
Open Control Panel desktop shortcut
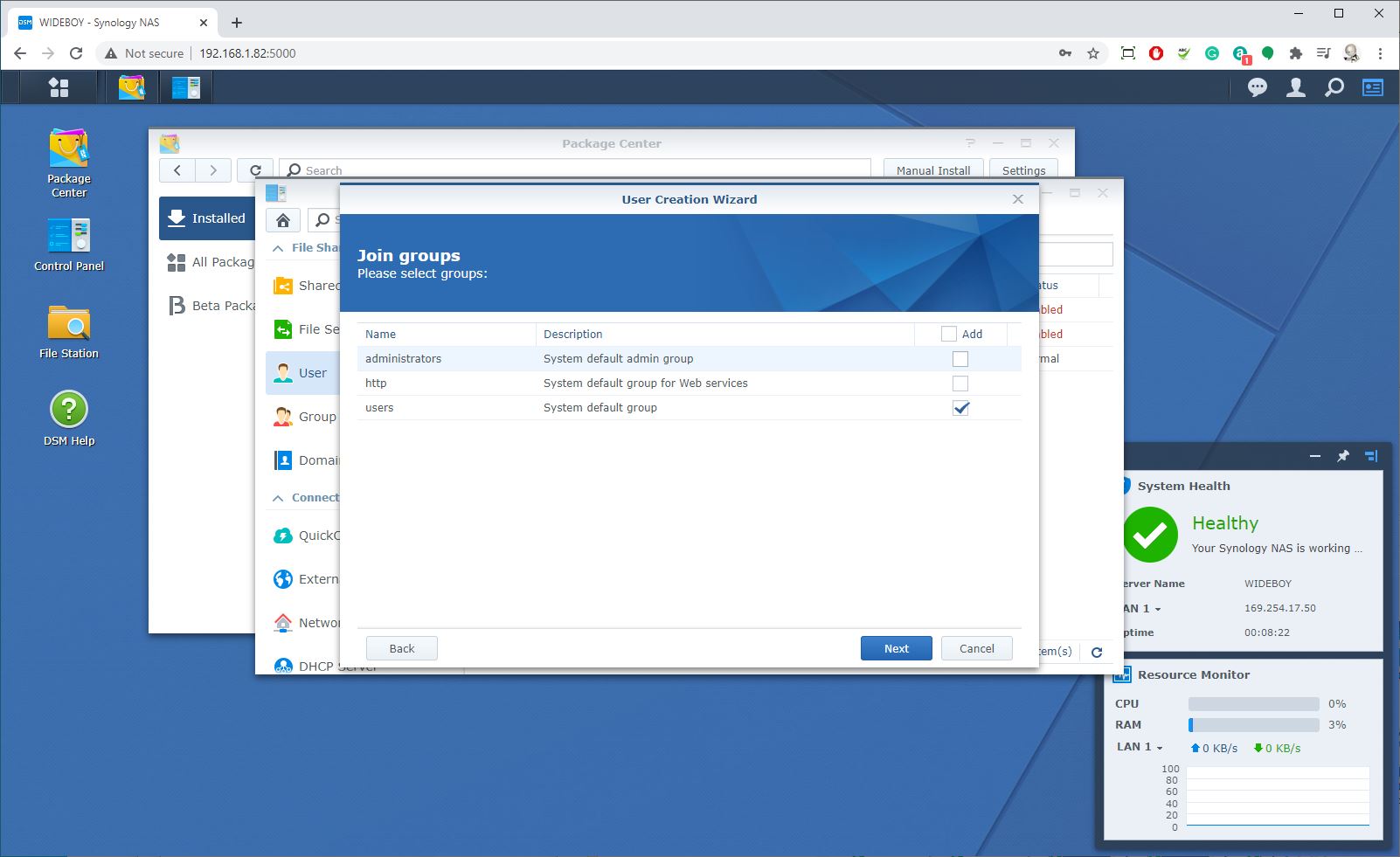(x=69, y=245)
